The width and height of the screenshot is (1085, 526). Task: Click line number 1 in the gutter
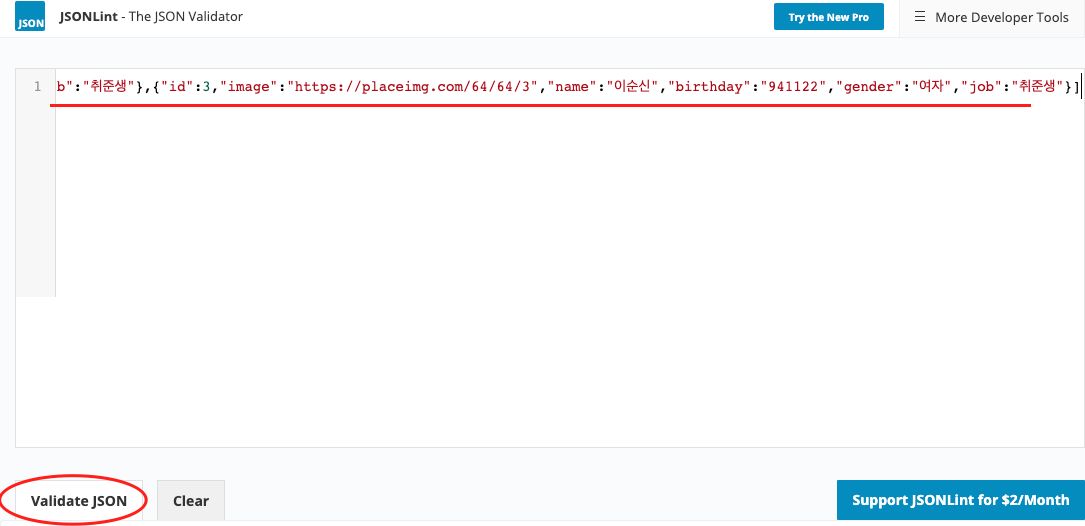click(x=37, y=87)
